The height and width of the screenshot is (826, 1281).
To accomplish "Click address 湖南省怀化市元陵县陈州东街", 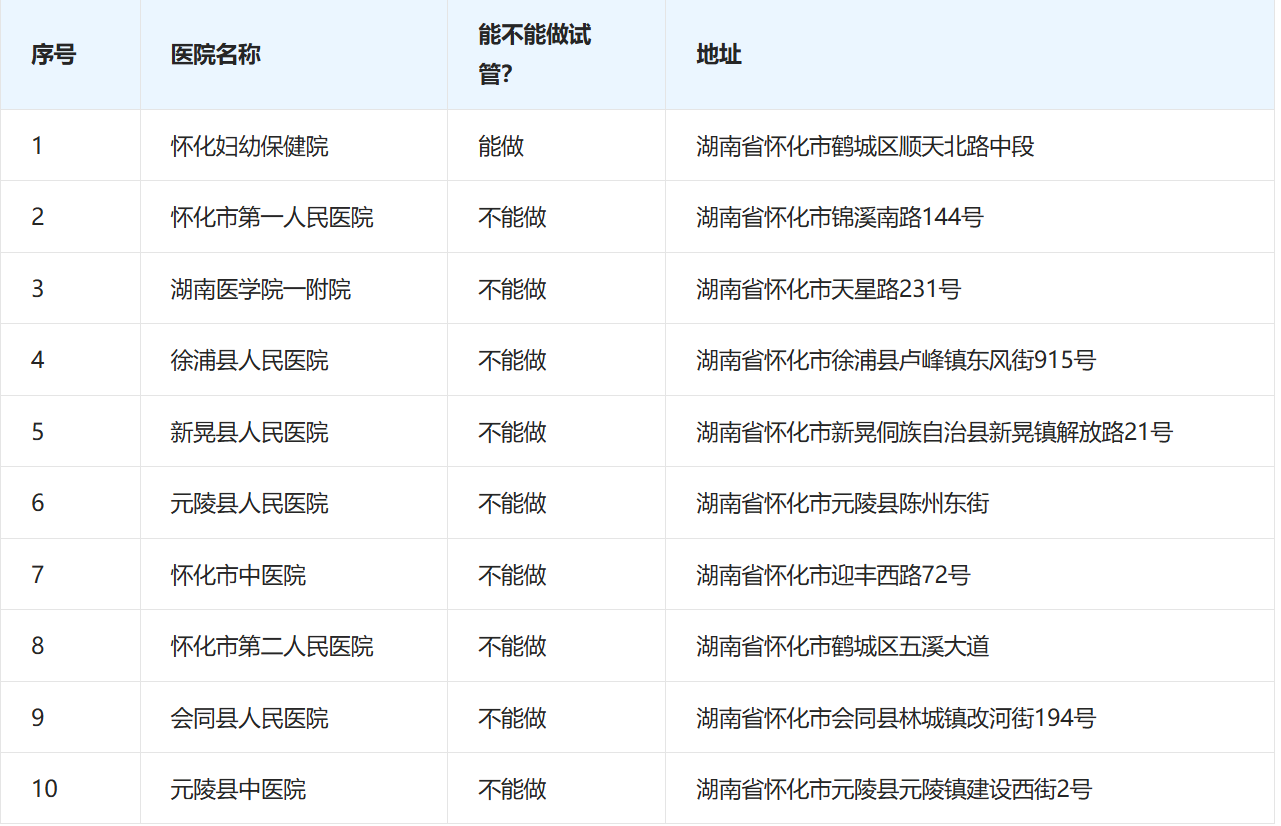I will (843, 503).
